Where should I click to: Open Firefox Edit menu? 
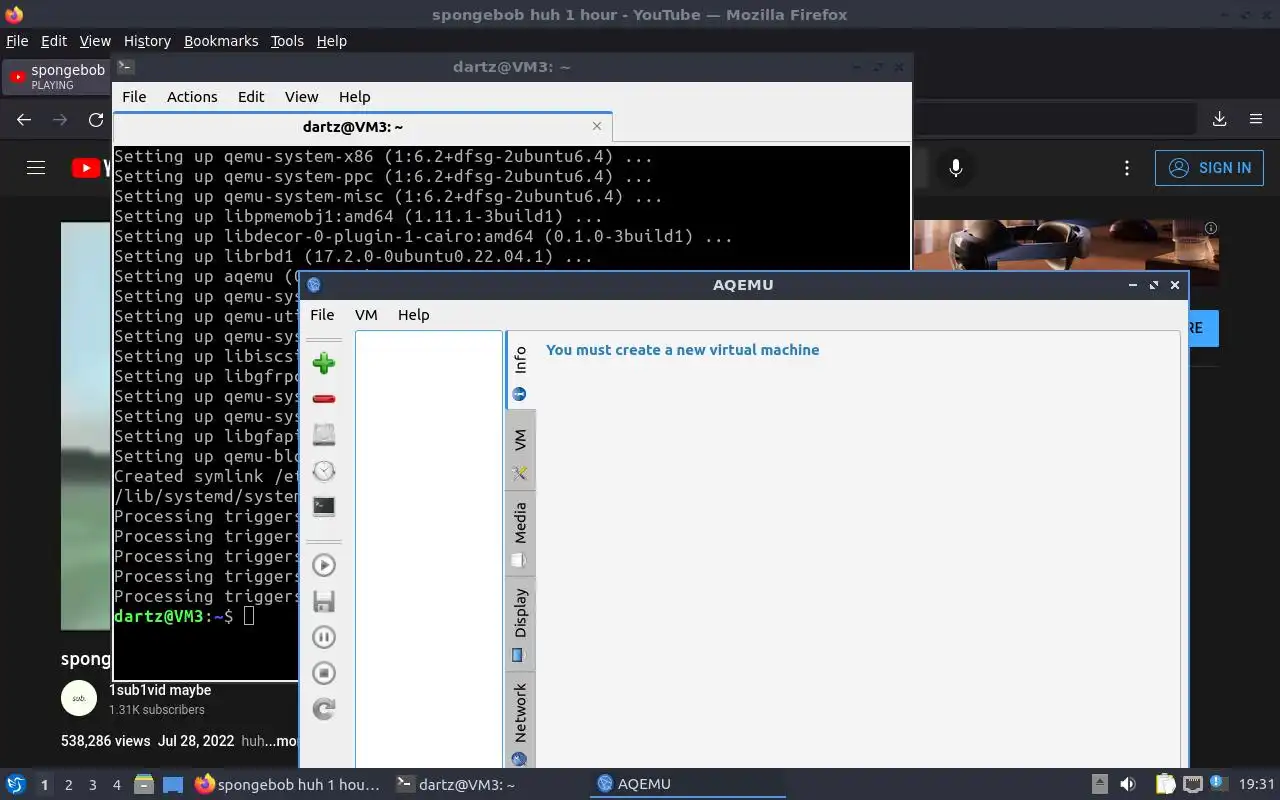(x=53, y=41)
